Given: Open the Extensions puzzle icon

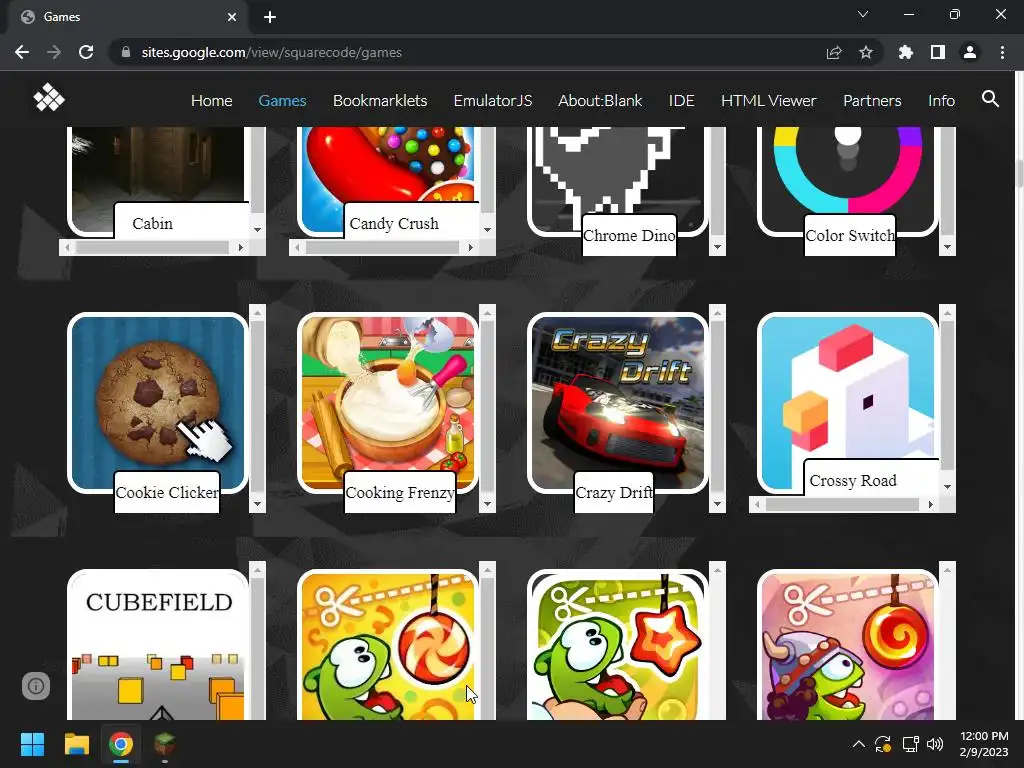Looking at the screenshot, I should pyautogui.click(x=905, y=52).
